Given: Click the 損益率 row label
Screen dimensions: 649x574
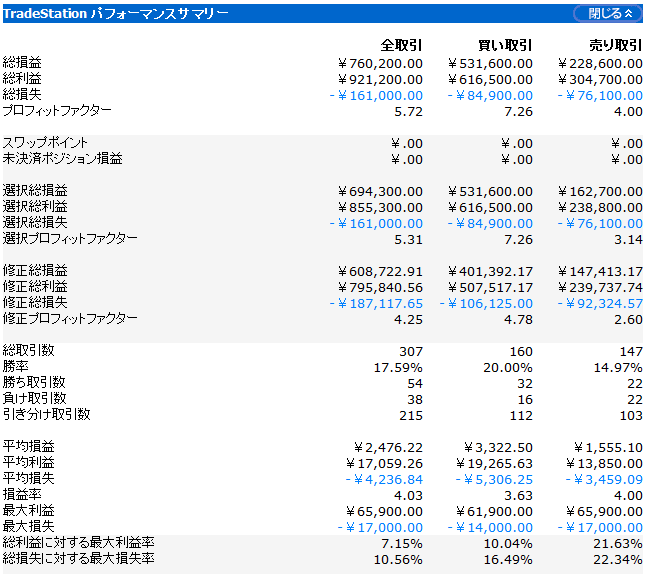Looking at the screenshot, I should pos(22,495).
